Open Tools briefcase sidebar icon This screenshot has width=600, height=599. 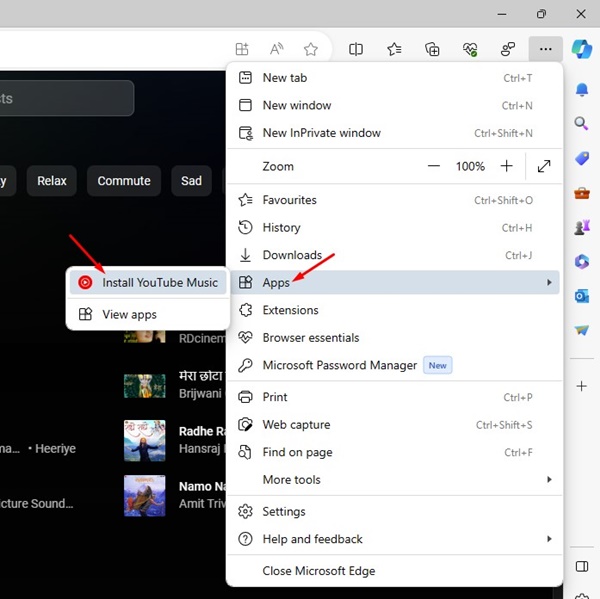pos(582,193)
